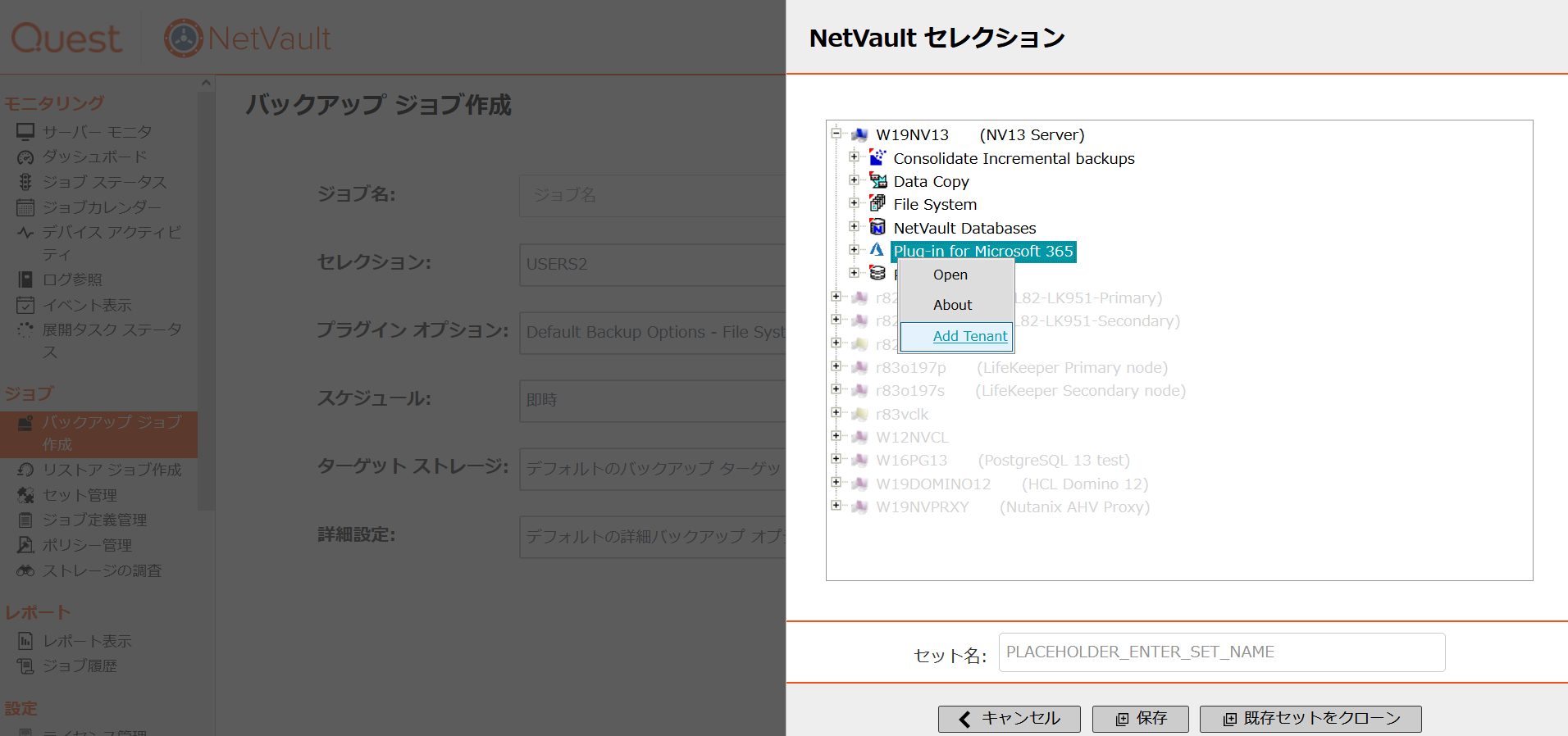Click the File System plugin icon
The image size is (1568, 736).
tap(877, 203)
